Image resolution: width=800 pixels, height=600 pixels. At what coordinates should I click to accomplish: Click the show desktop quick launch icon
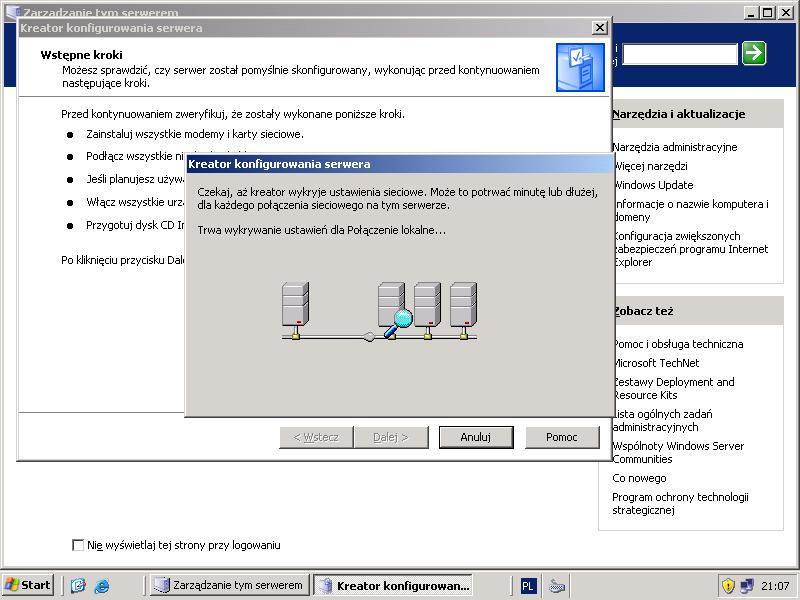click(x=78, y=585)
